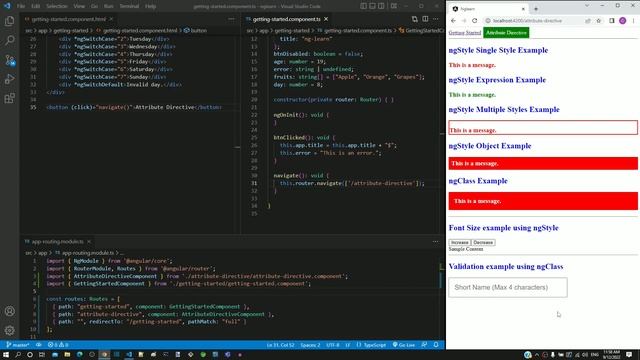Viewport: 640px width, 360px height.
Task: Go back in the browser
Action: coord(453,21)
